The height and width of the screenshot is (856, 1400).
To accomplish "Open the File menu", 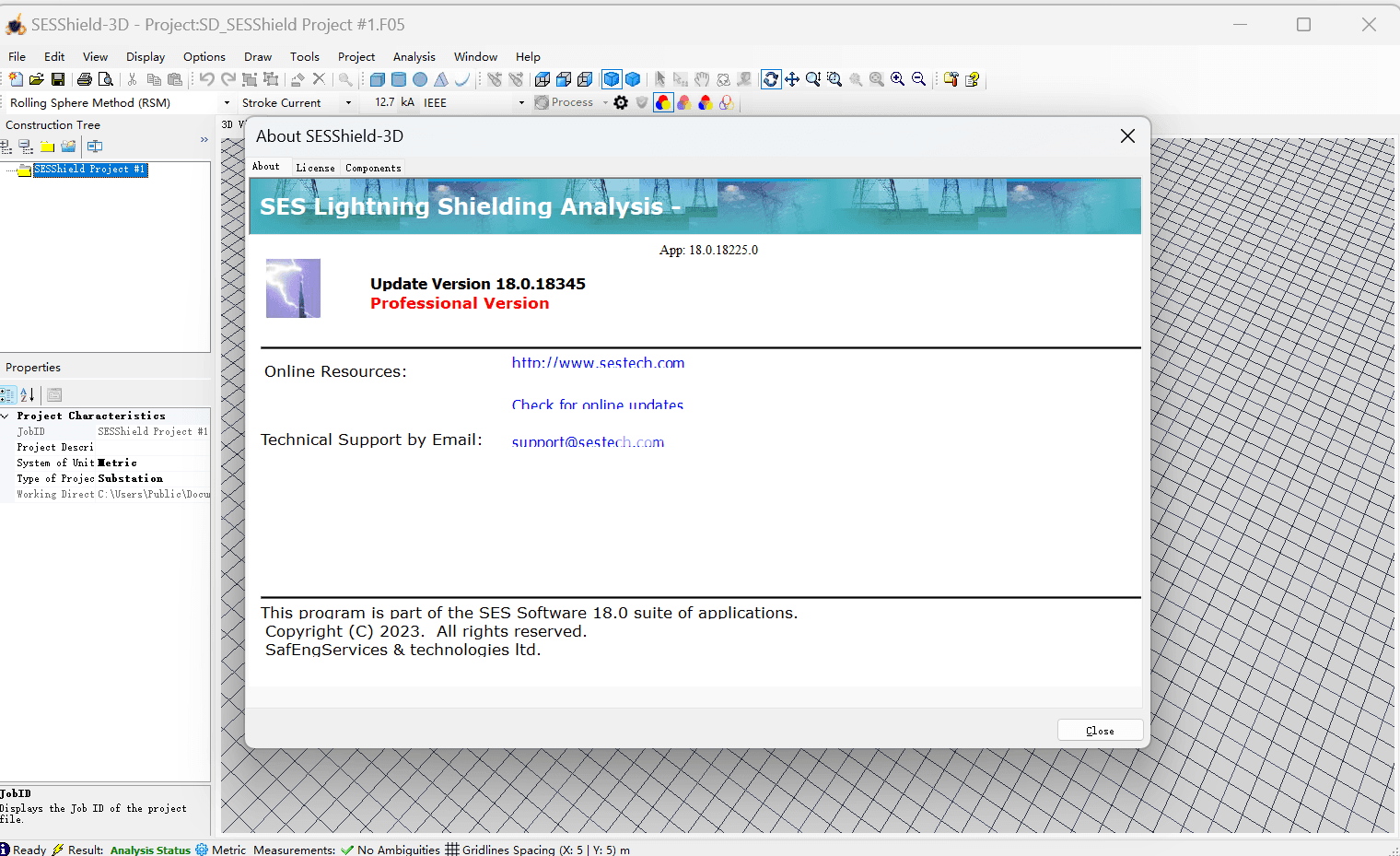I will pyautogui.click(x=17, y=56).
